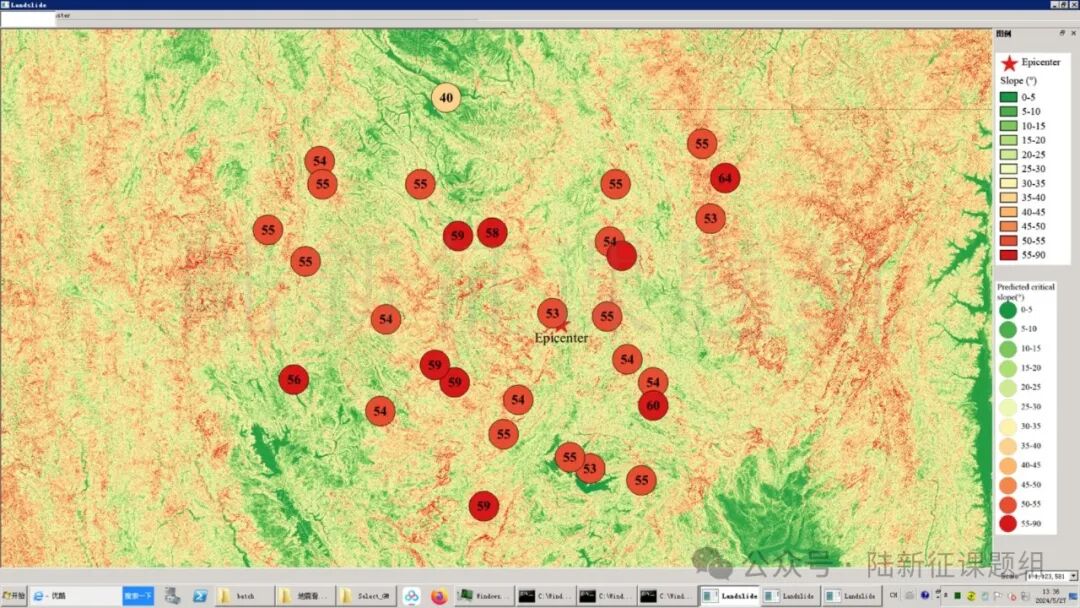Open the Windows Start button
The image size is (1080, 608).
14,596
